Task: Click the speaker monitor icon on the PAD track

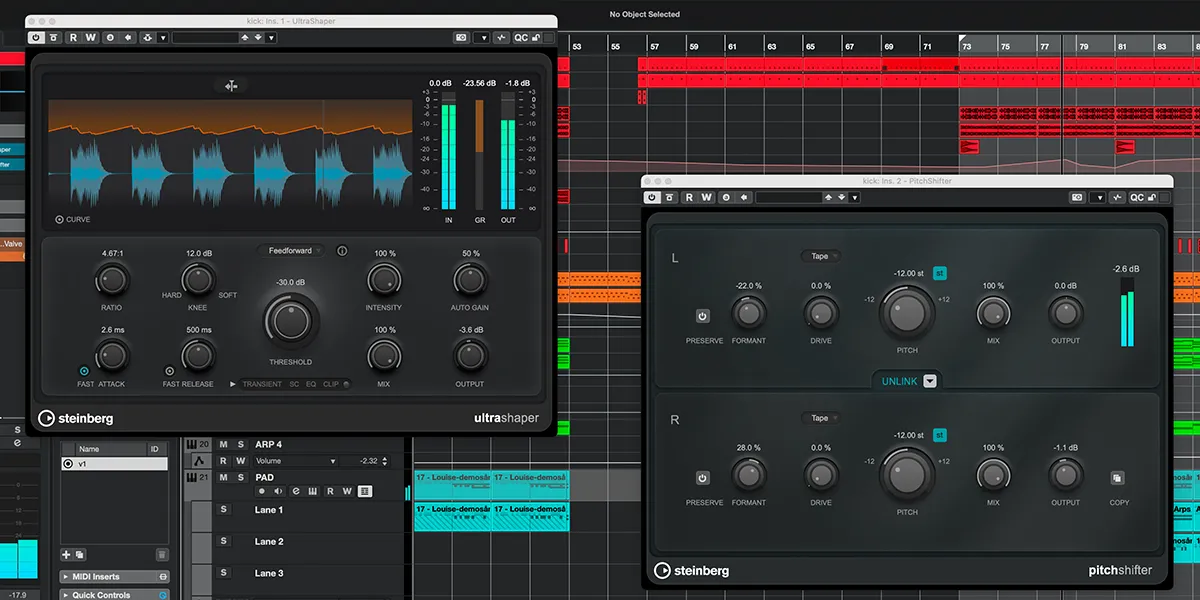Action: point(278,491)
